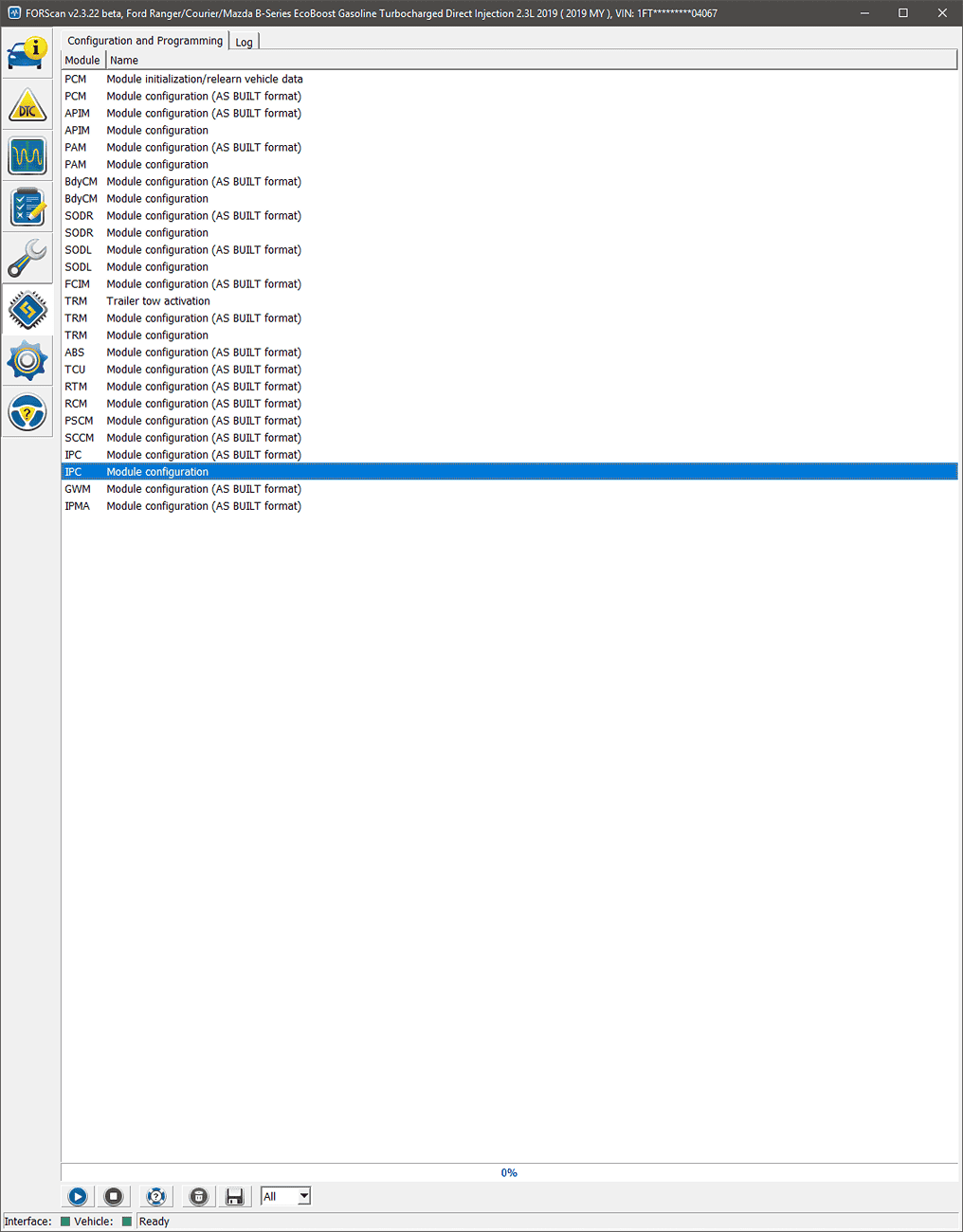Open the Tests checklist section
963x1232 pixels.
[27, 208]
